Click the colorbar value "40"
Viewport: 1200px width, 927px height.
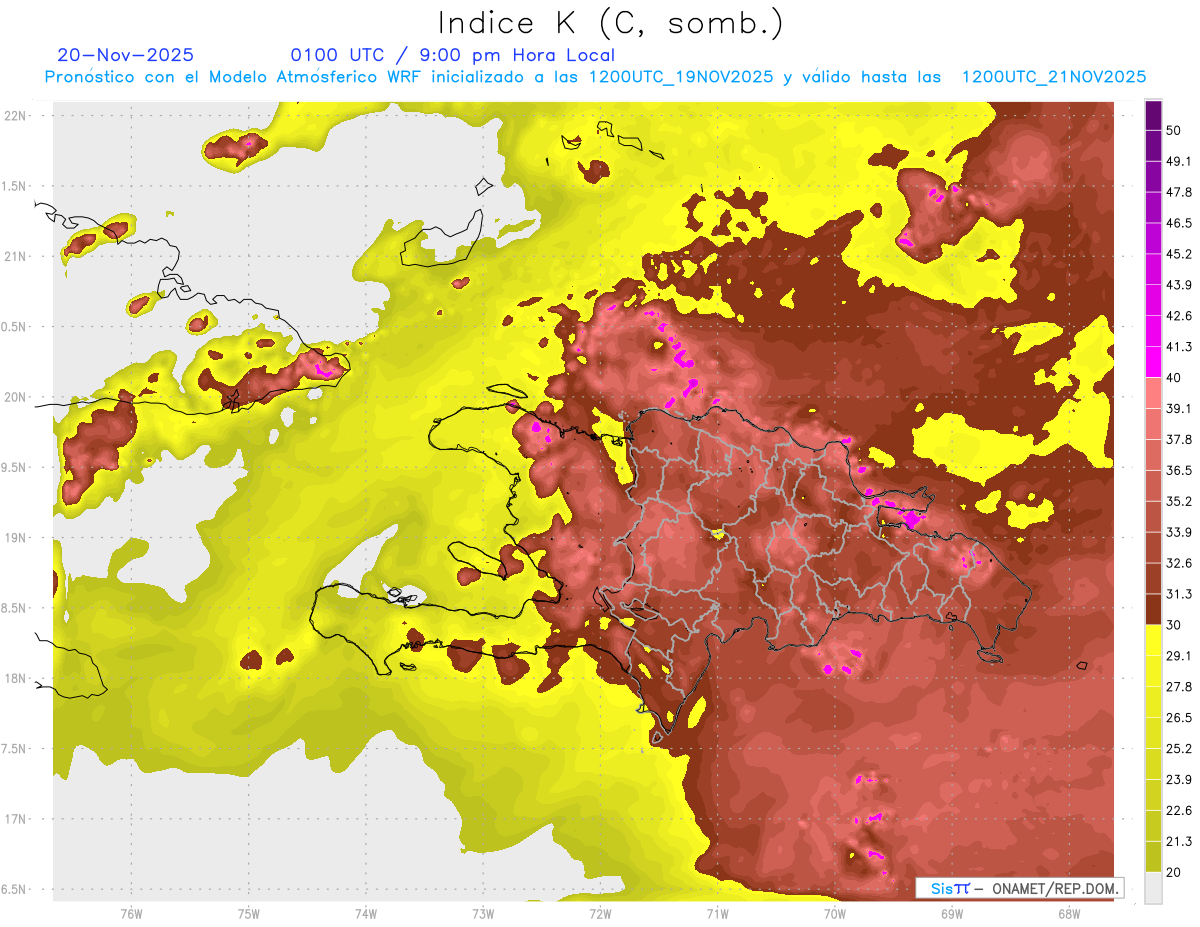point(1175,378)
